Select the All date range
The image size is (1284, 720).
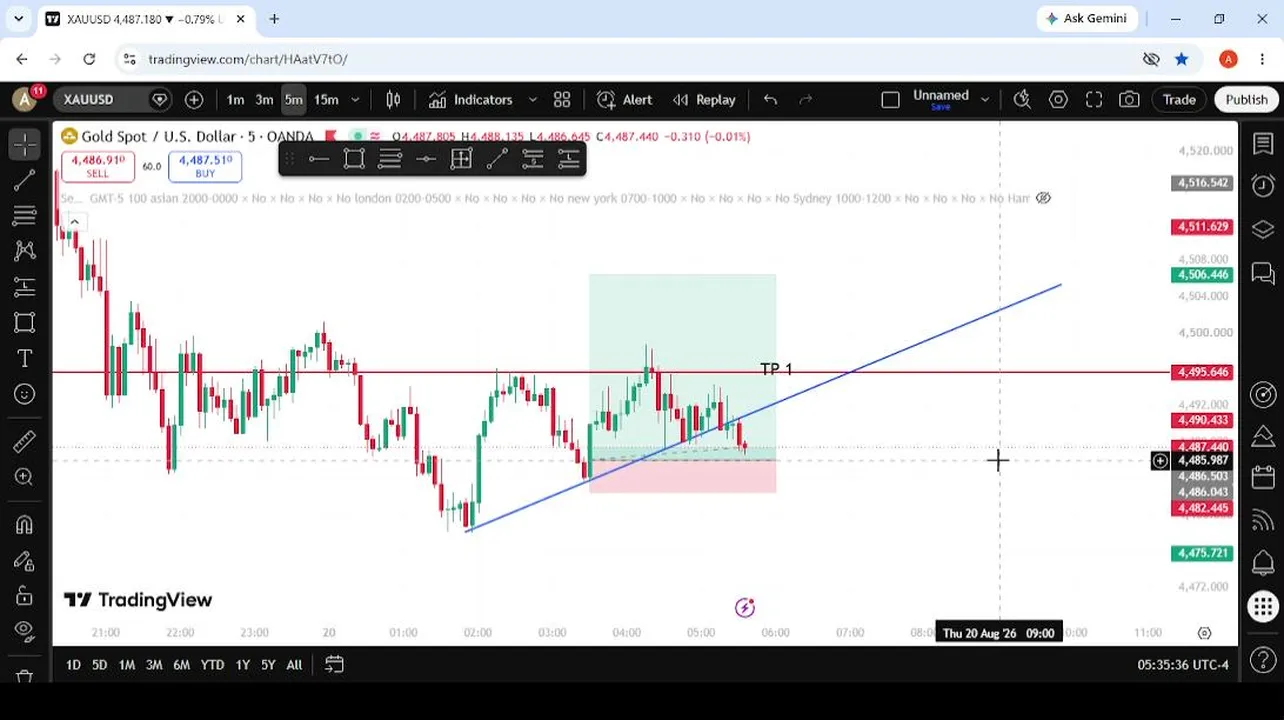294,664
